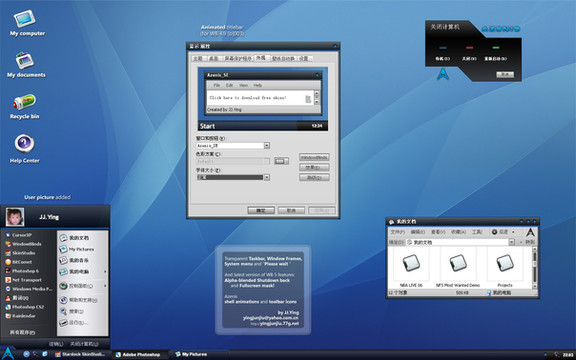Click the Back button in 我的文档 window
The height and width of the screenshot is (360, 576).
click(500, 232)
